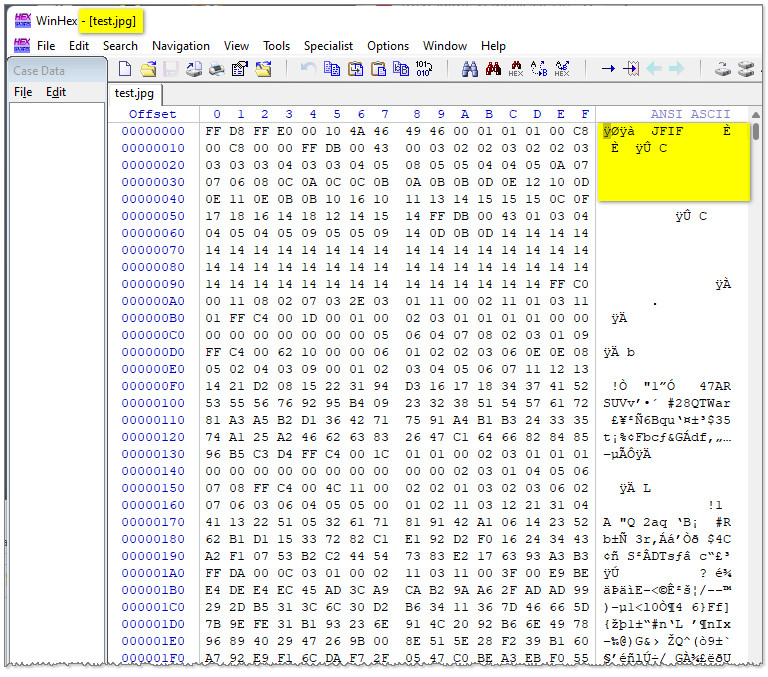768x677 pixels.
Task: Open the Properties checklist icon
Action: pos(240,69)
